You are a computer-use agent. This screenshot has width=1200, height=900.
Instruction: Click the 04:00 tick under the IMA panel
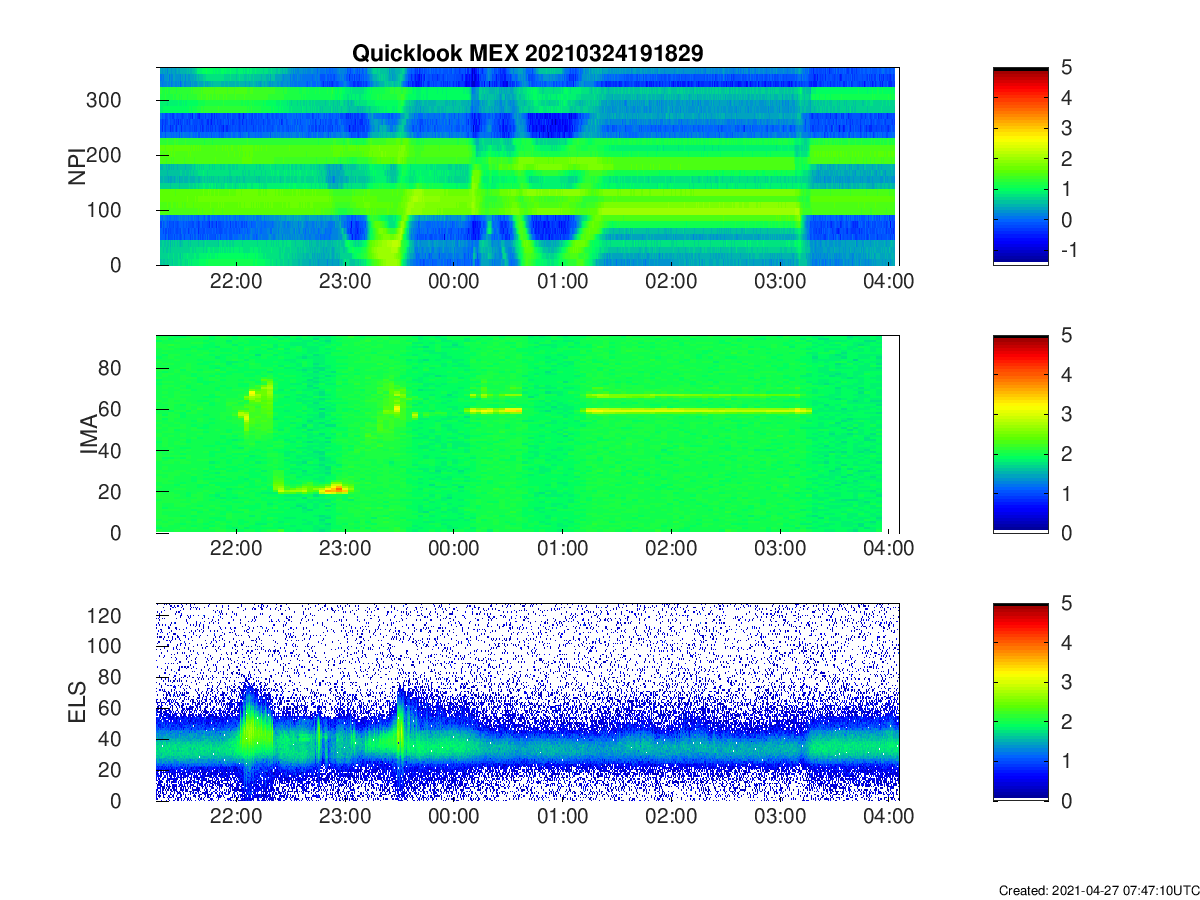pyautogui.click(x=889, y=550)
